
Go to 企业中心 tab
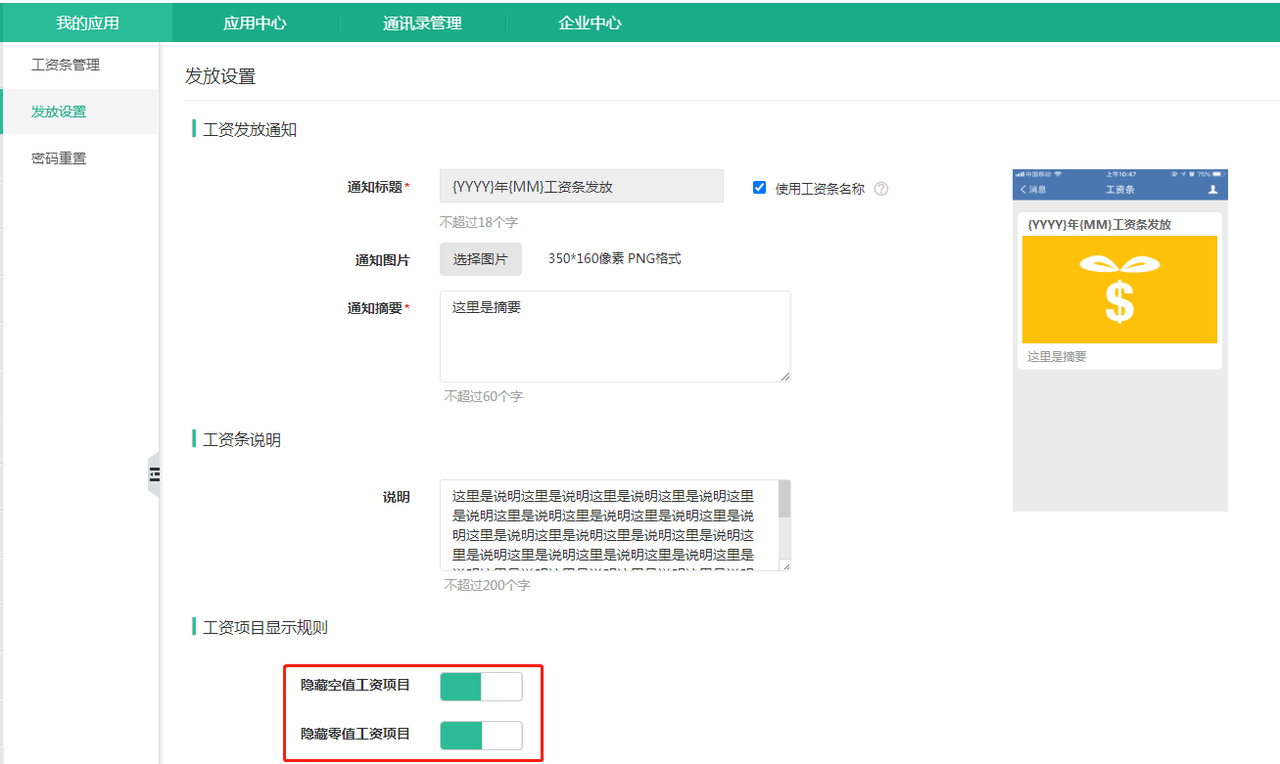pyautogui.click(x=590, y=22)
